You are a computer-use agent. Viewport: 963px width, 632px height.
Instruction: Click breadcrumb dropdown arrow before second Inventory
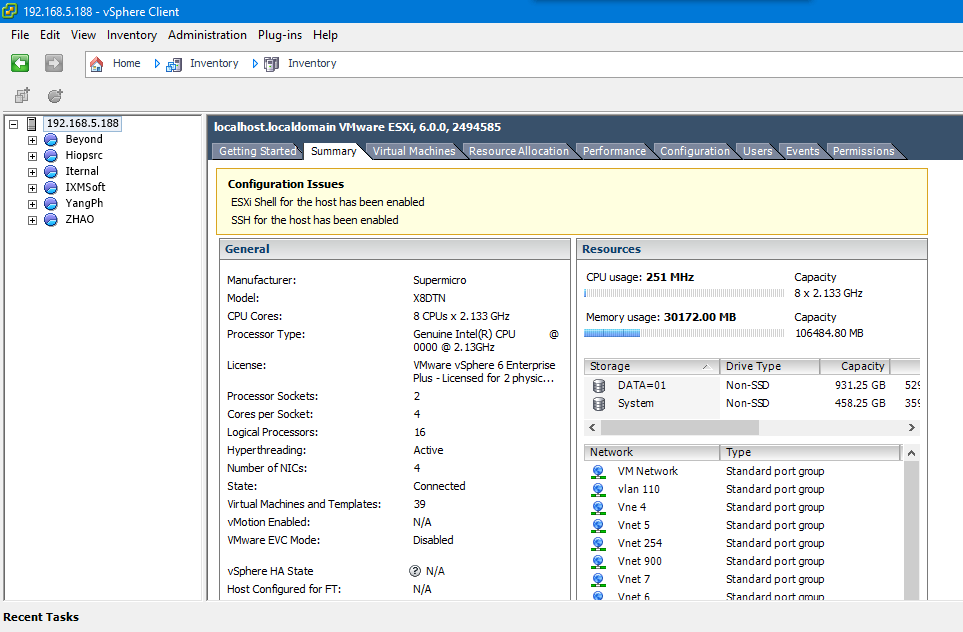(255, 64)
